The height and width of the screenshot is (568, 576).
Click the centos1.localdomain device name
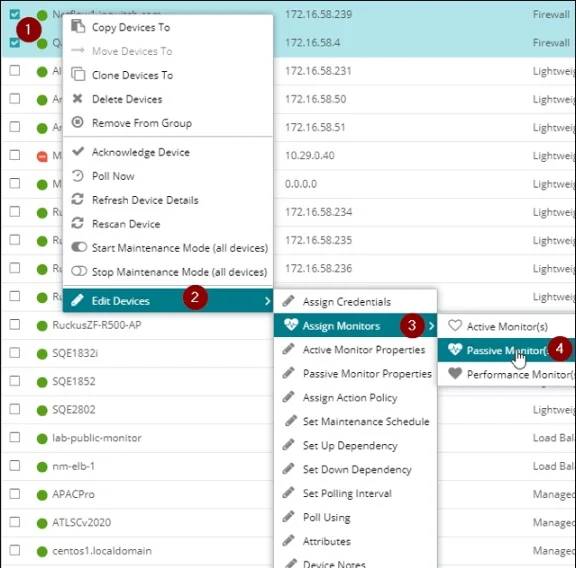[102, 550]
